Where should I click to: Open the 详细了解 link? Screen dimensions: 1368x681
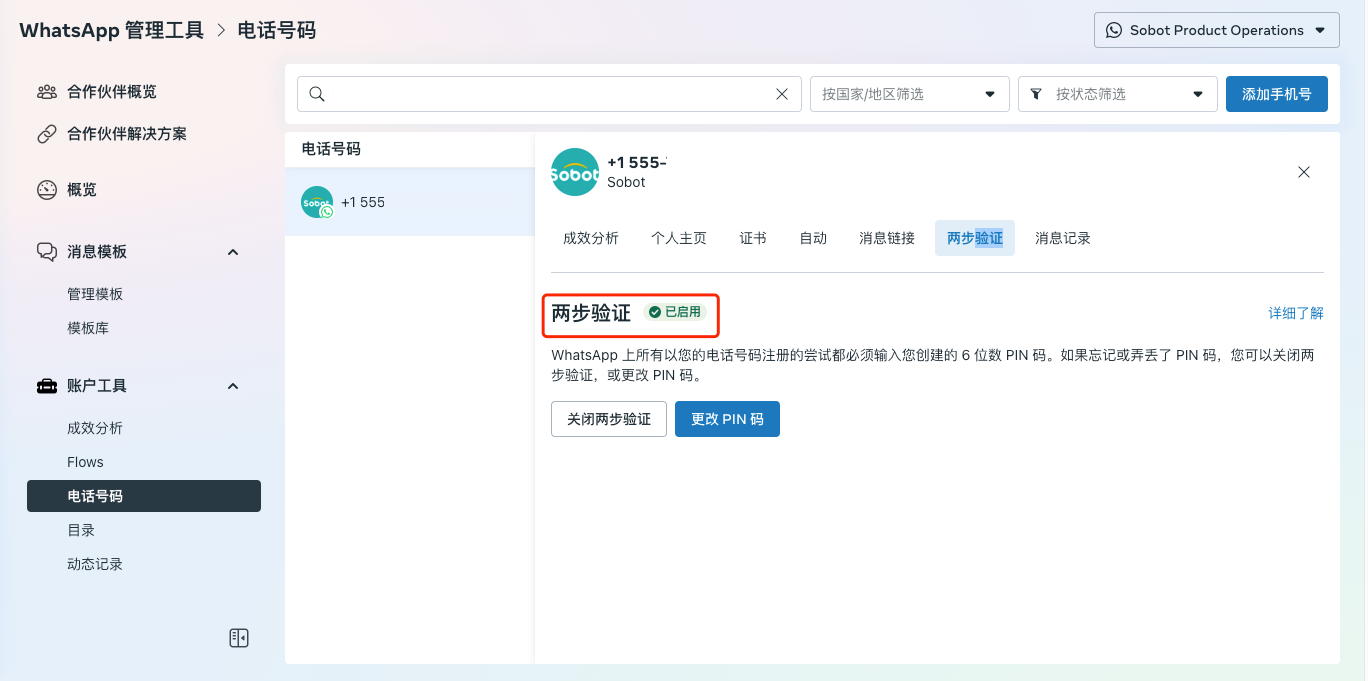[x=1296, y=313]
